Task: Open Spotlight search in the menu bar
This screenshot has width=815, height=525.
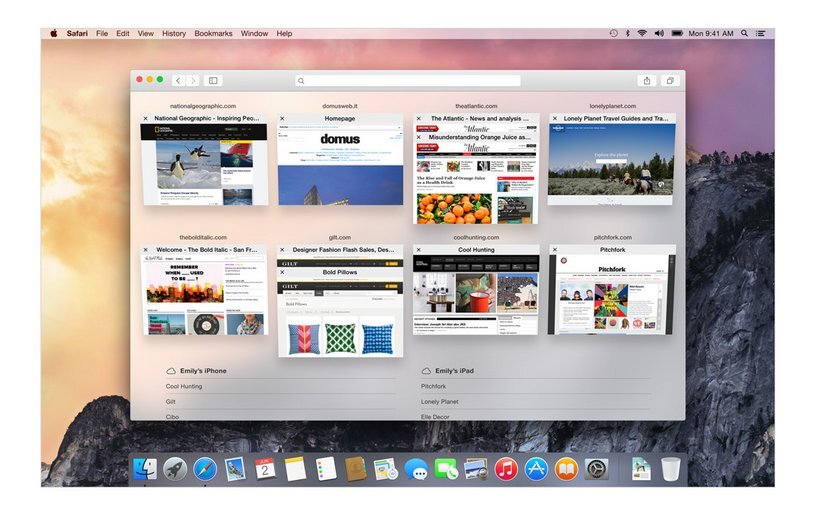Action: click(744, 33)
